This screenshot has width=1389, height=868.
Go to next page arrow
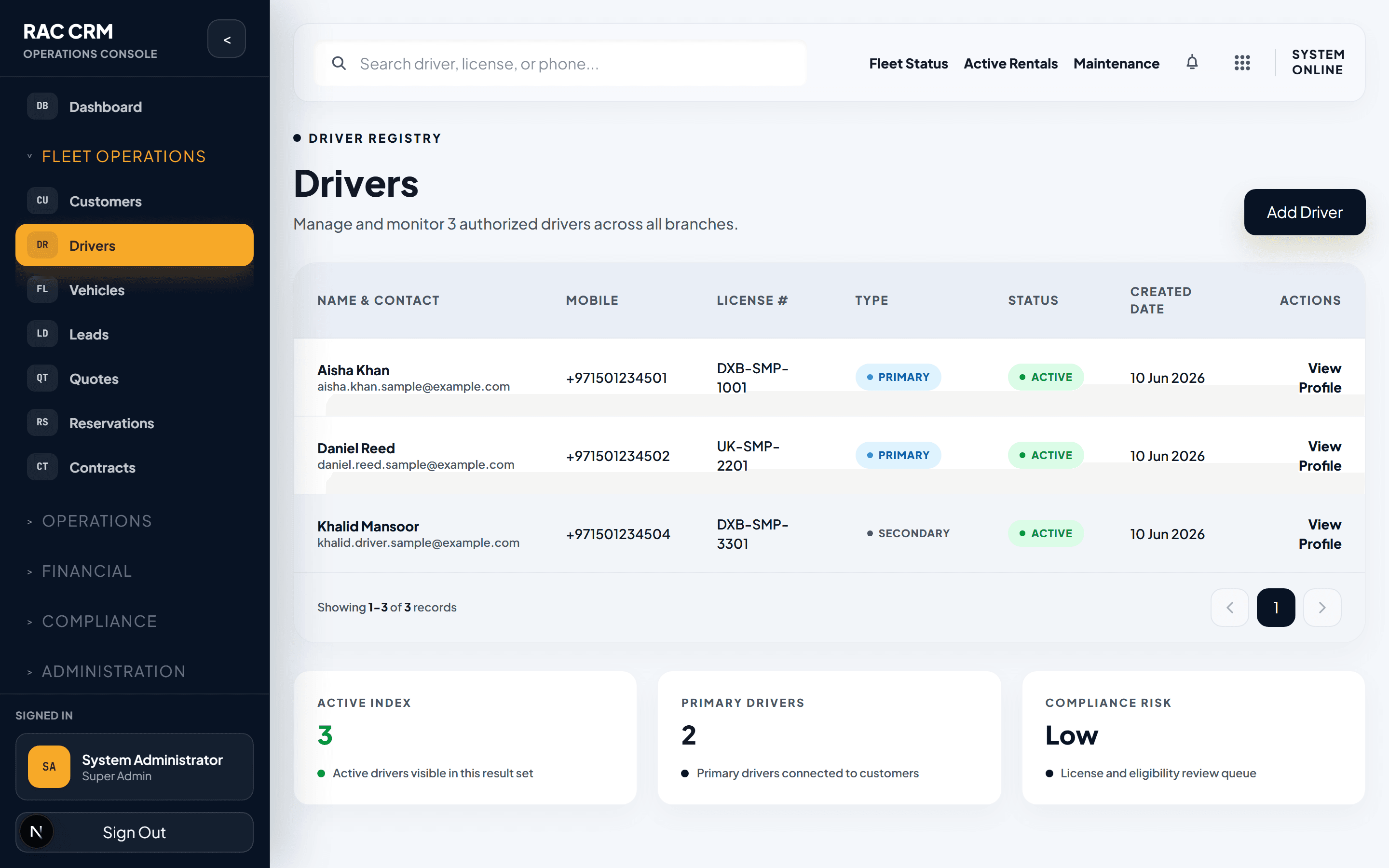[1322, 608]
